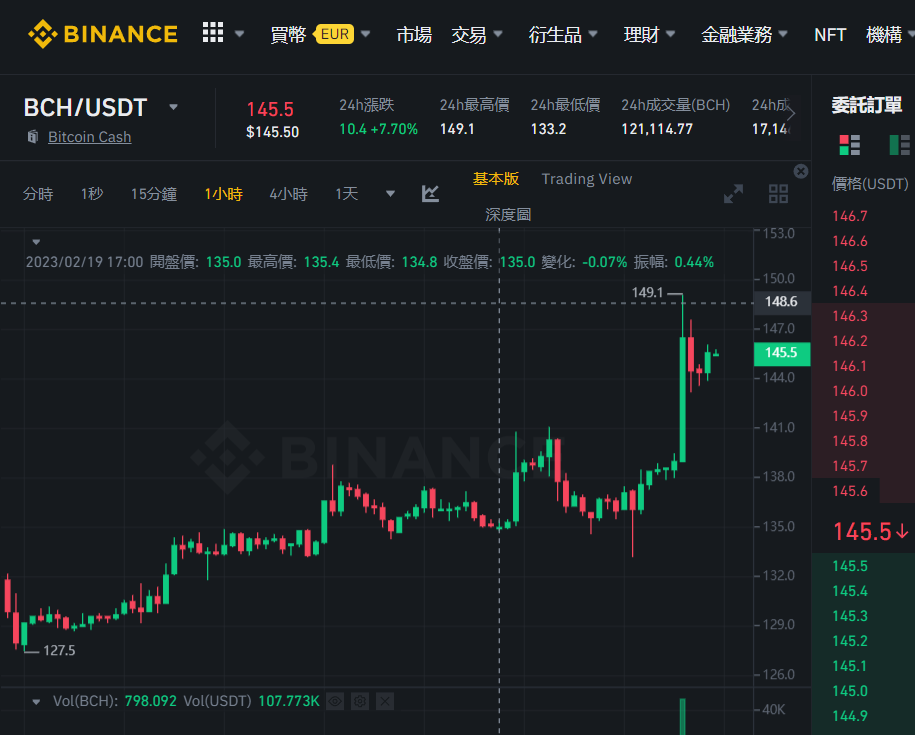The image size is (915, 735).
Task: Open the 機構 menu
Action: coord(884,34)
